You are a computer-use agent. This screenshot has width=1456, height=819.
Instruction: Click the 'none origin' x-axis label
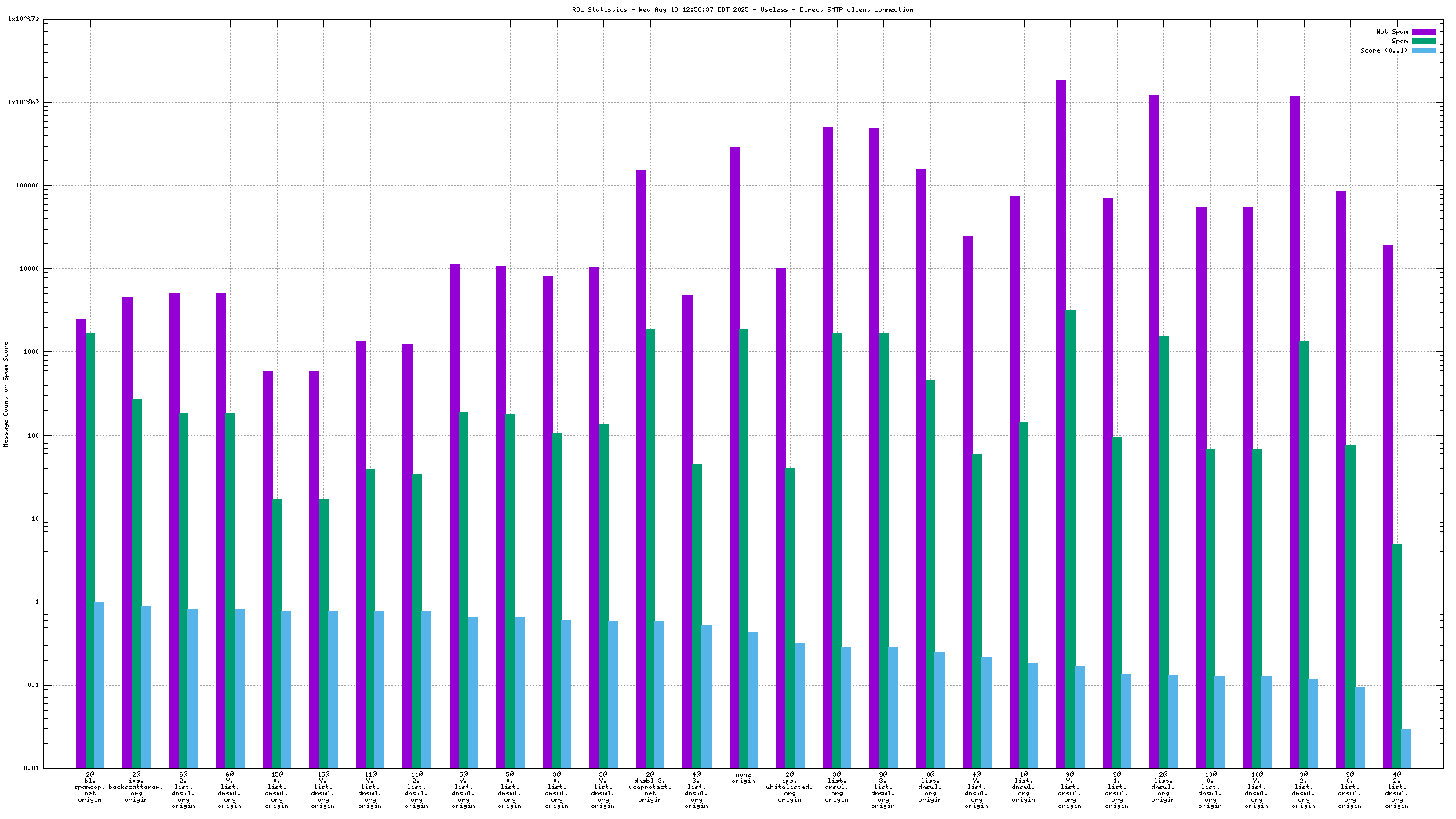pos(743,777)
